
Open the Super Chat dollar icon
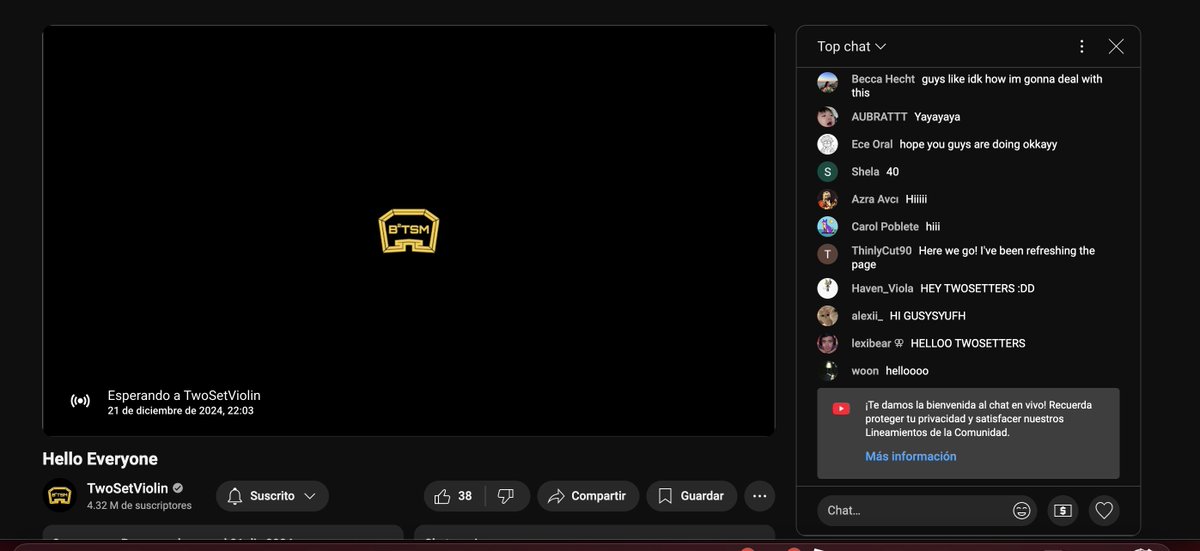point(1063,510)
